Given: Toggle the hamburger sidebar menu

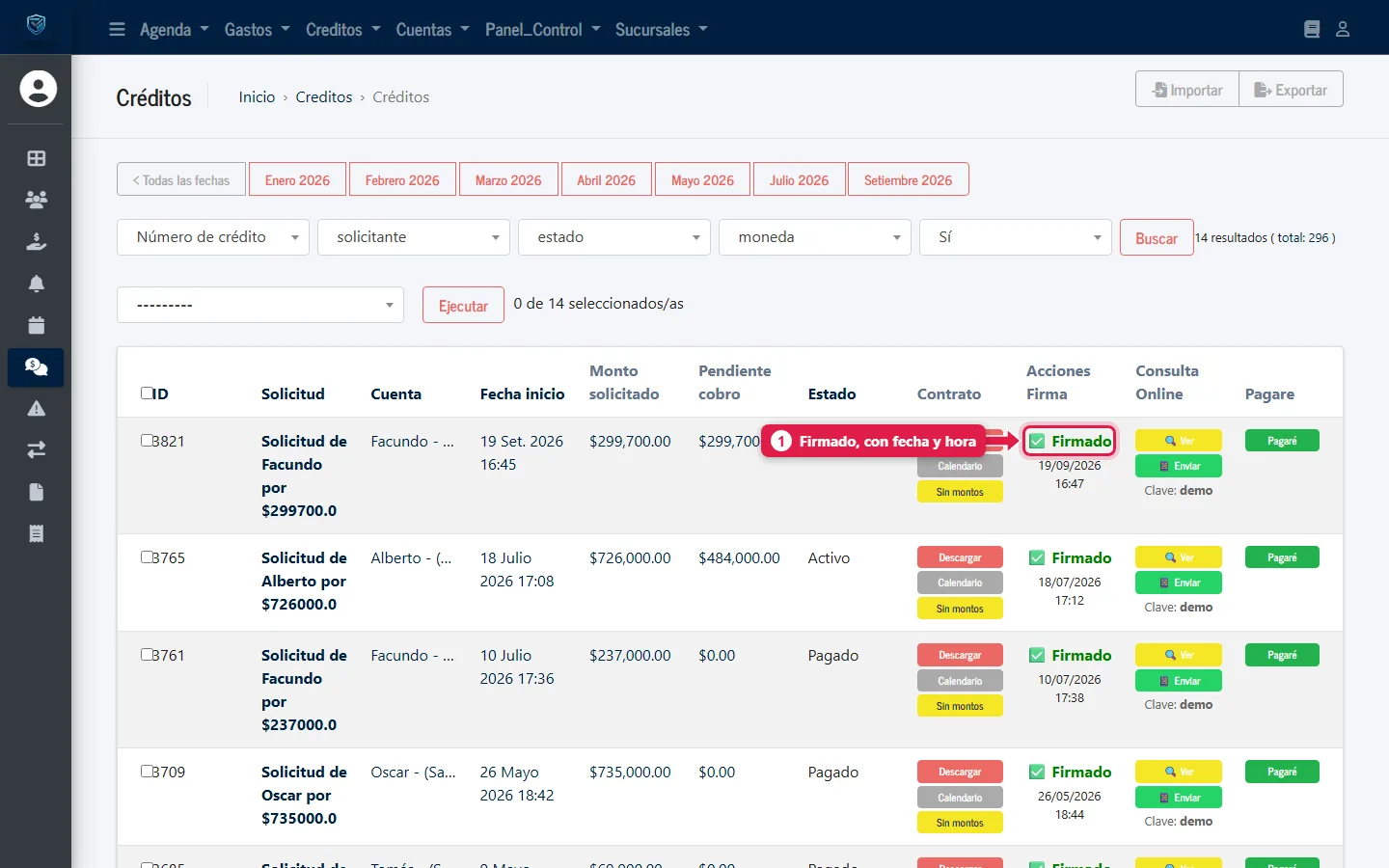Looking at the screenshot, I should pyautogui.click(x=117, y=29).
